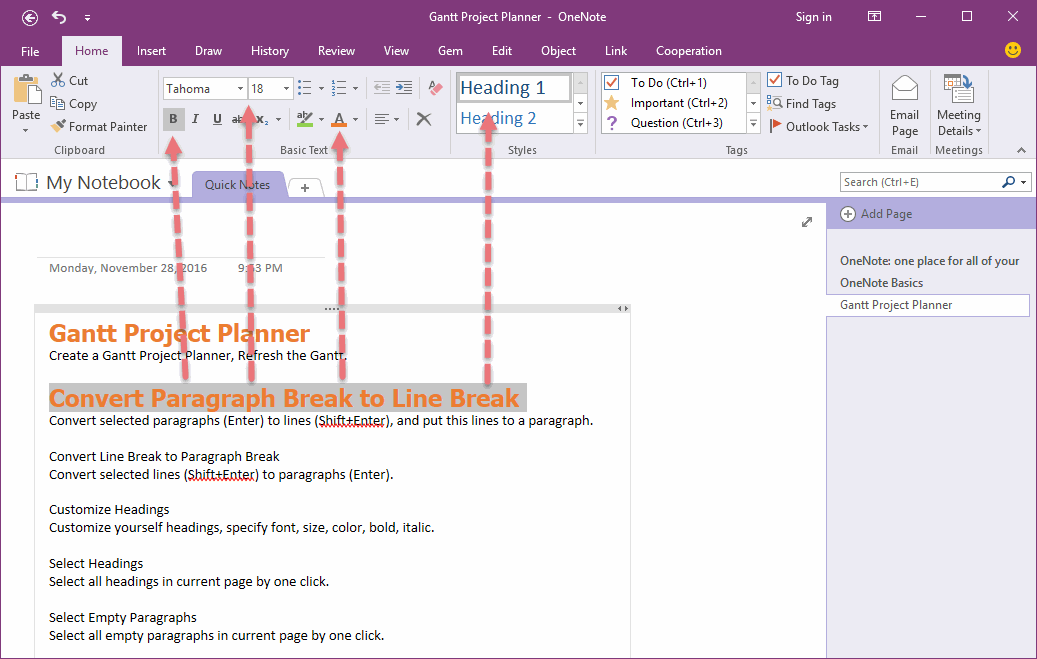The width and height of the screenshot is (1037, 659).
Task: Apply the text highlight color
Action: coord(305,119)
